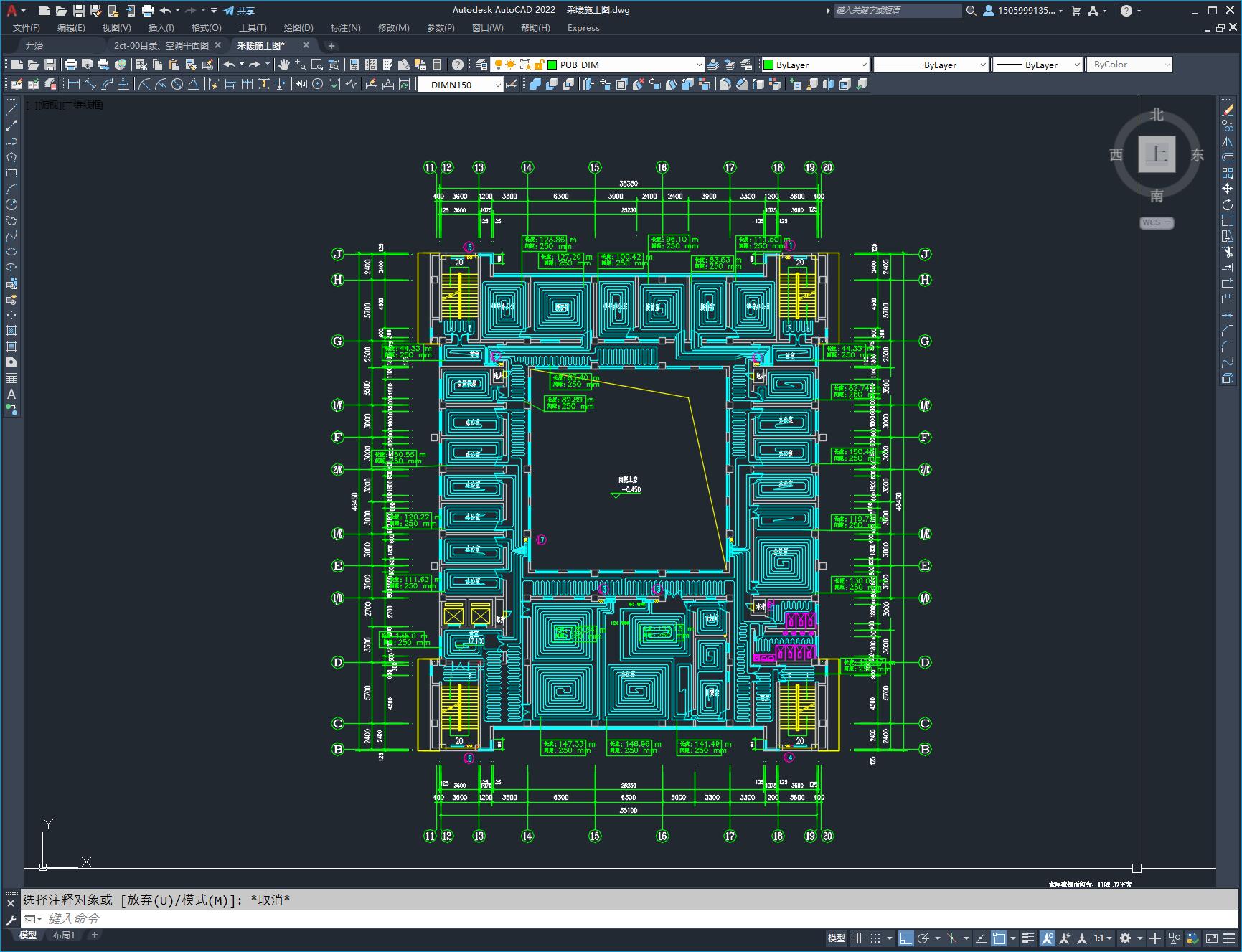The image size is (1242, 952).
Task: Click the 共享 share button
Action: (x=239, y=11)
